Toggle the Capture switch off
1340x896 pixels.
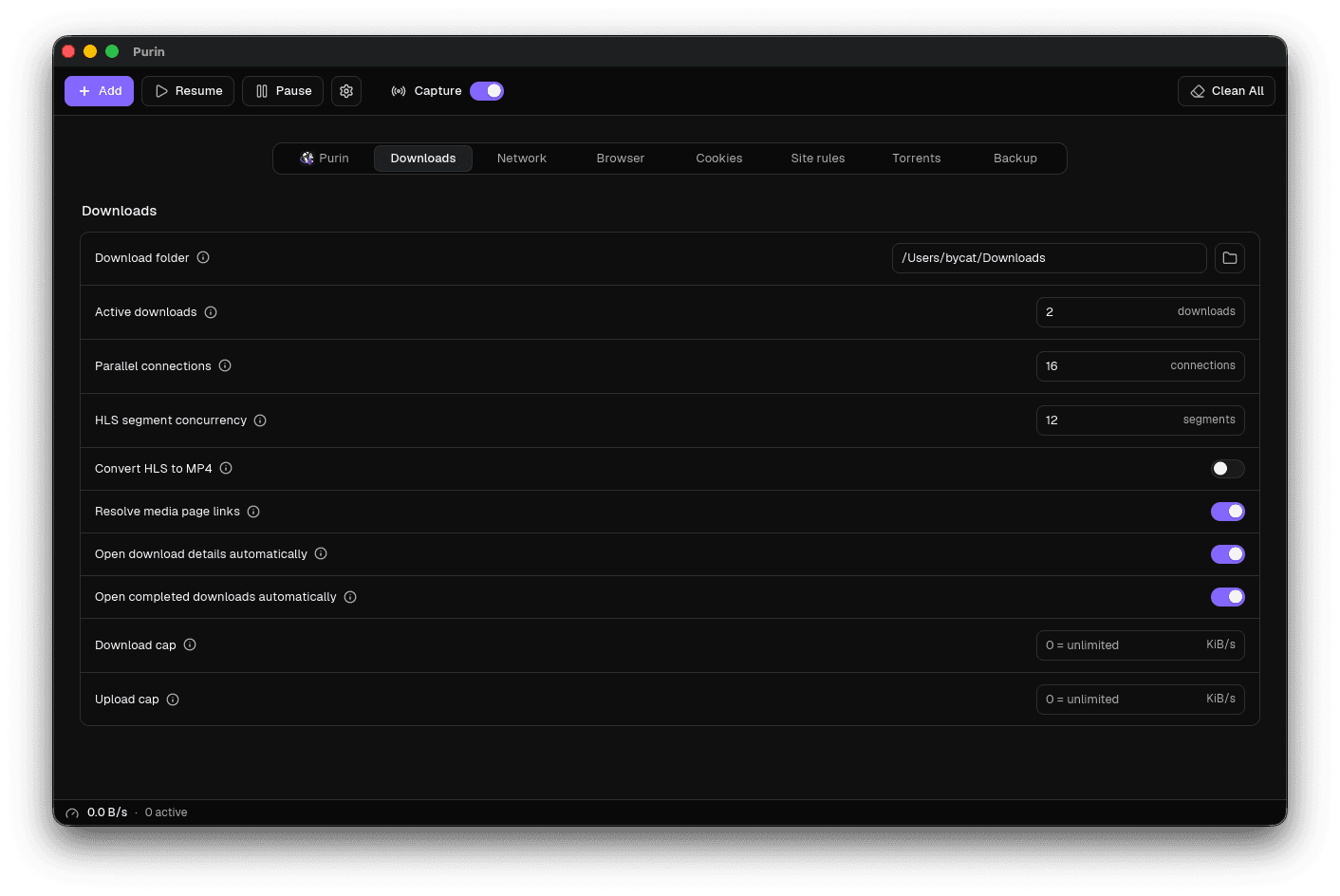(x=487, y=91)
